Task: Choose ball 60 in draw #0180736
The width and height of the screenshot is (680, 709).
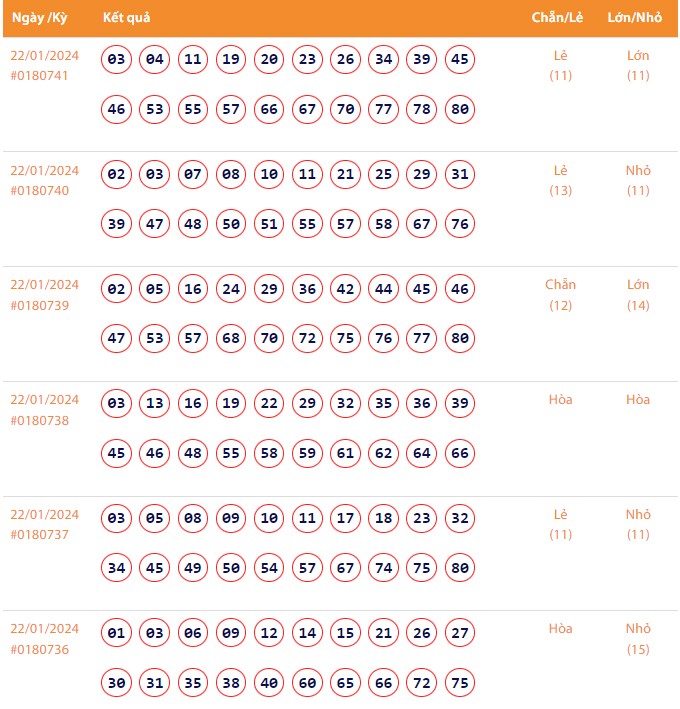Action: (x=307, y=683)
